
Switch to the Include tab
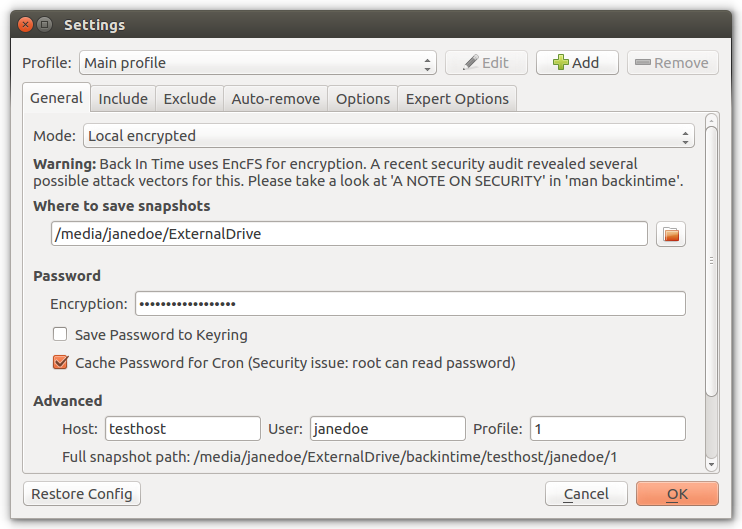[x=123, y=98]
